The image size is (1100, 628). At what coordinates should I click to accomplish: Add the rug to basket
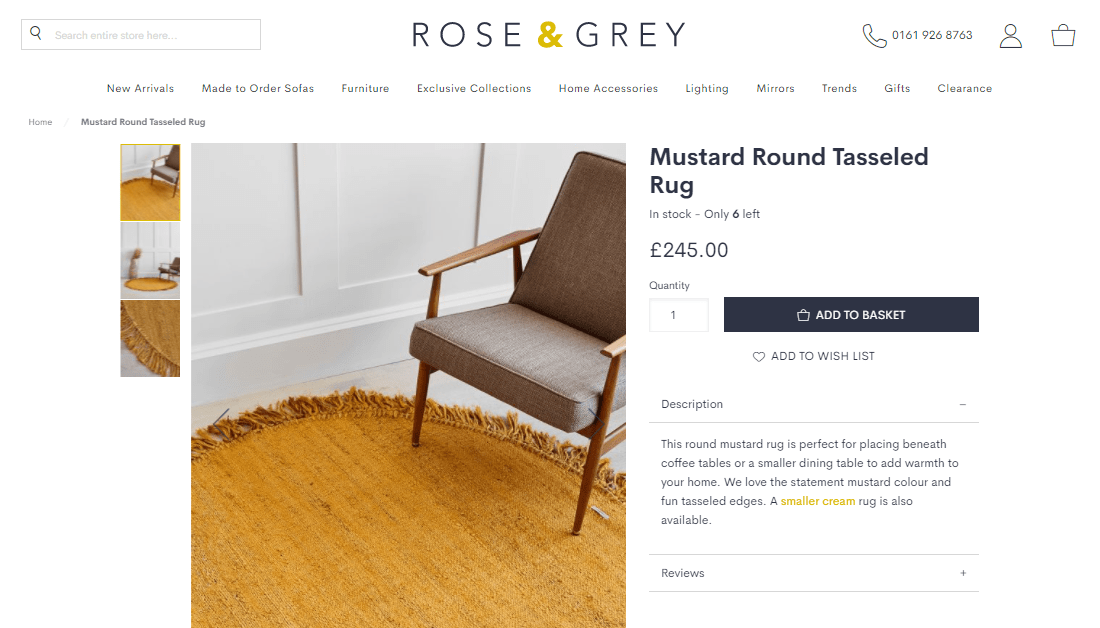click(851, 314)
